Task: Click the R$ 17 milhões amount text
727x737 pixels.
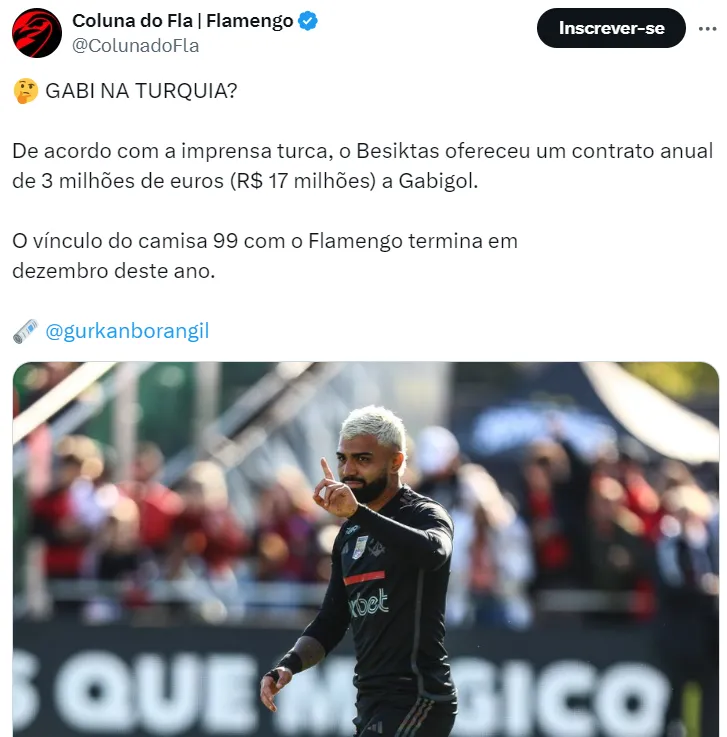Action: click(x=303, y=181)
